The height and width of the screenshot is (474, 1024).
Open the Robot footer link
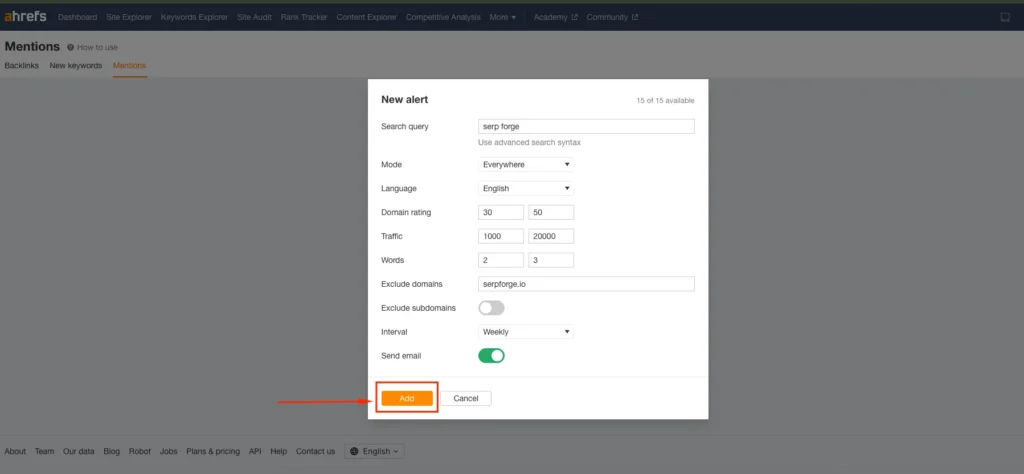140,451
